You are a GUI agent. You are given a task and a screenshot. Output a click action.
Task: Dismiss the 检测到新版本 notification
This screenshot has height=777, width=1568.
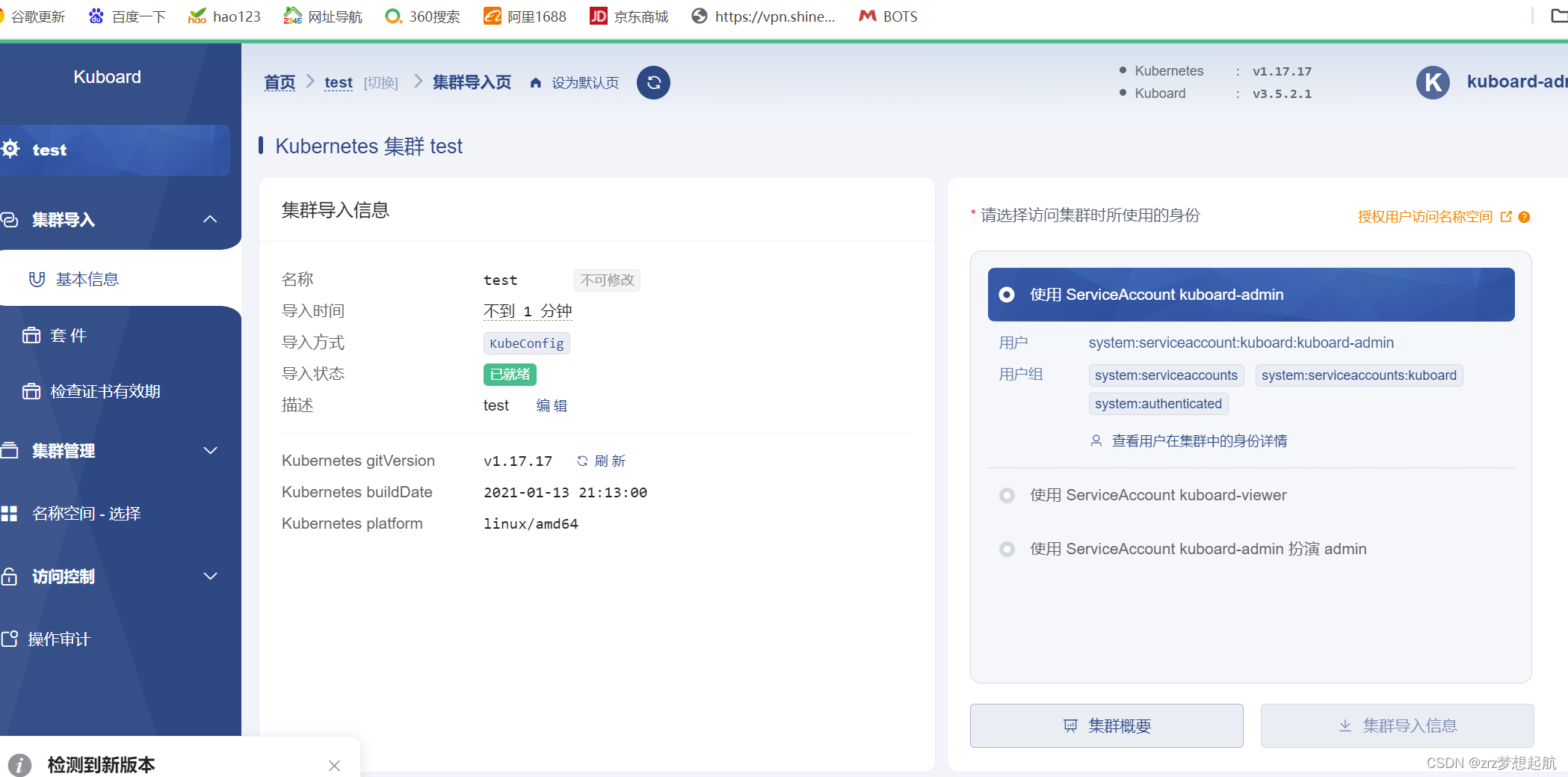334,766
